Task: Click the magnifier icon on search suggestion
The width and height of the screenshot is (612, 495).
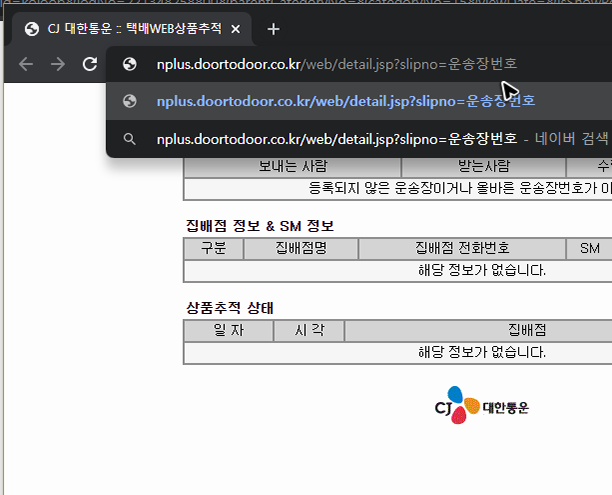Action: 130,139
